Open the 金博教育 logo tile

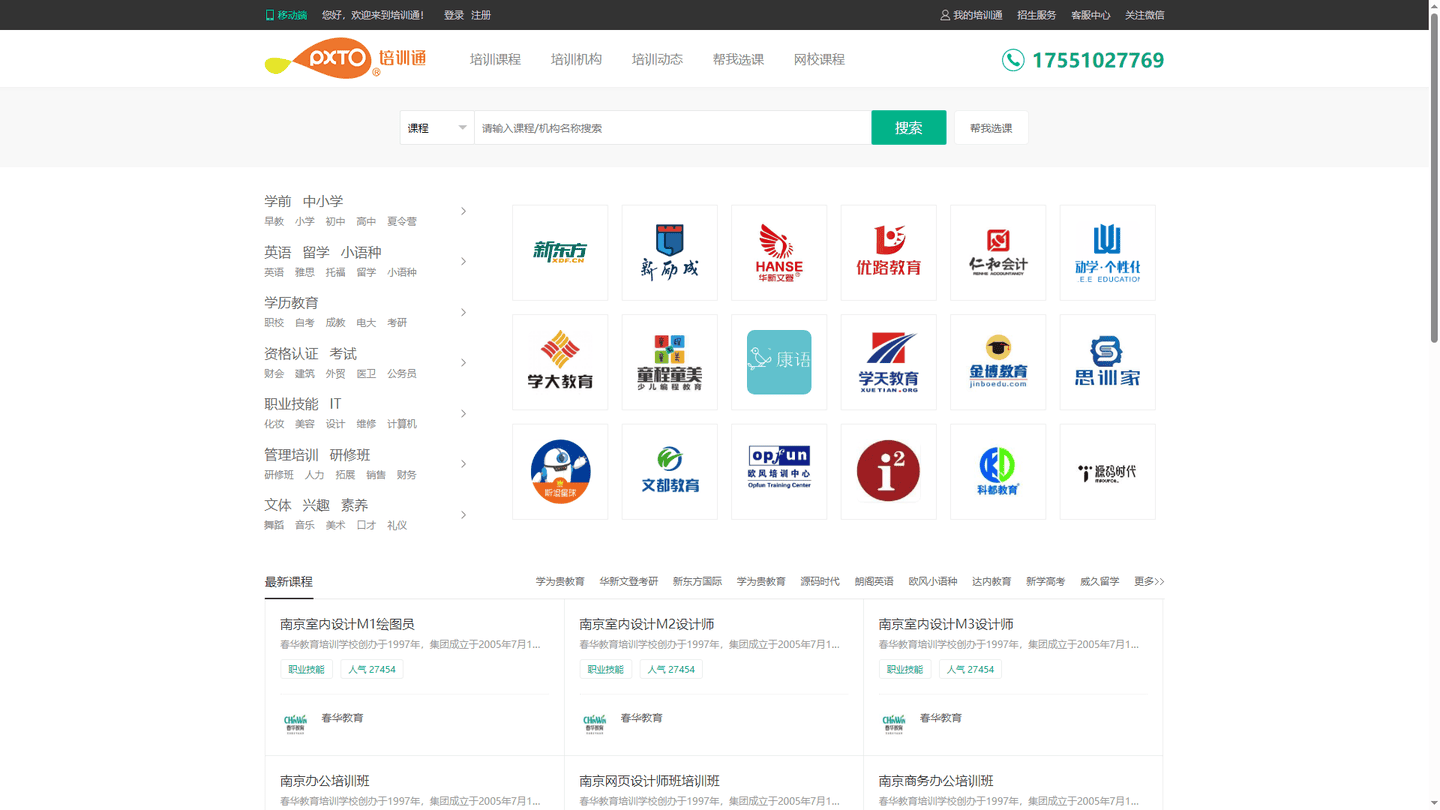(998, 362)
